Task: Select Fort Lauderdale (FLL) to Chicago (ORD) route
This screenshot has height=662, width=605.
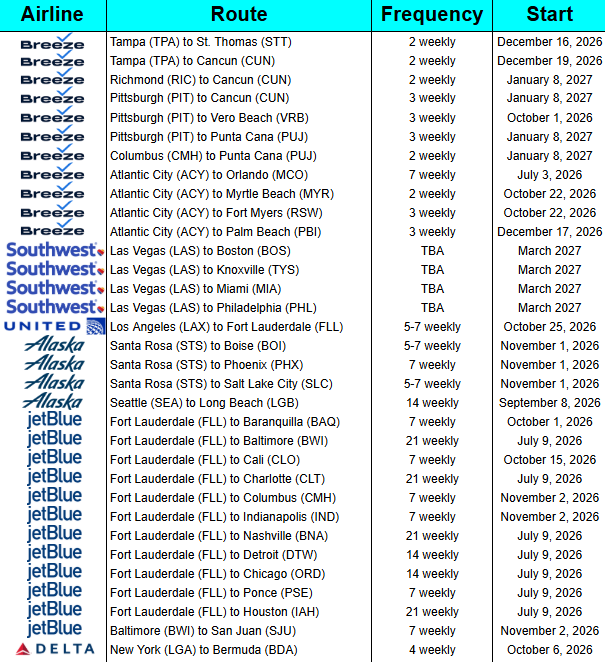Action: pos(218,574)
